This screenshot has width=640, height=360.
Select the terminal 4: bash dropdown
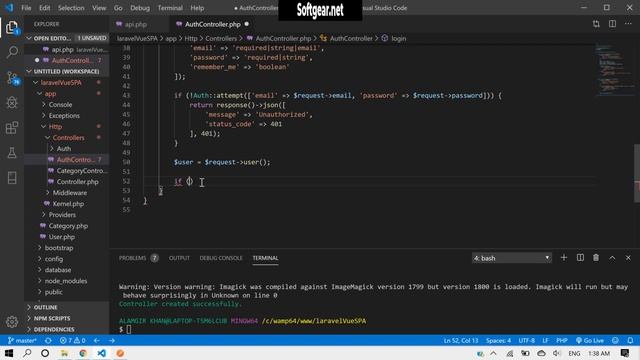tap(511, 258)
